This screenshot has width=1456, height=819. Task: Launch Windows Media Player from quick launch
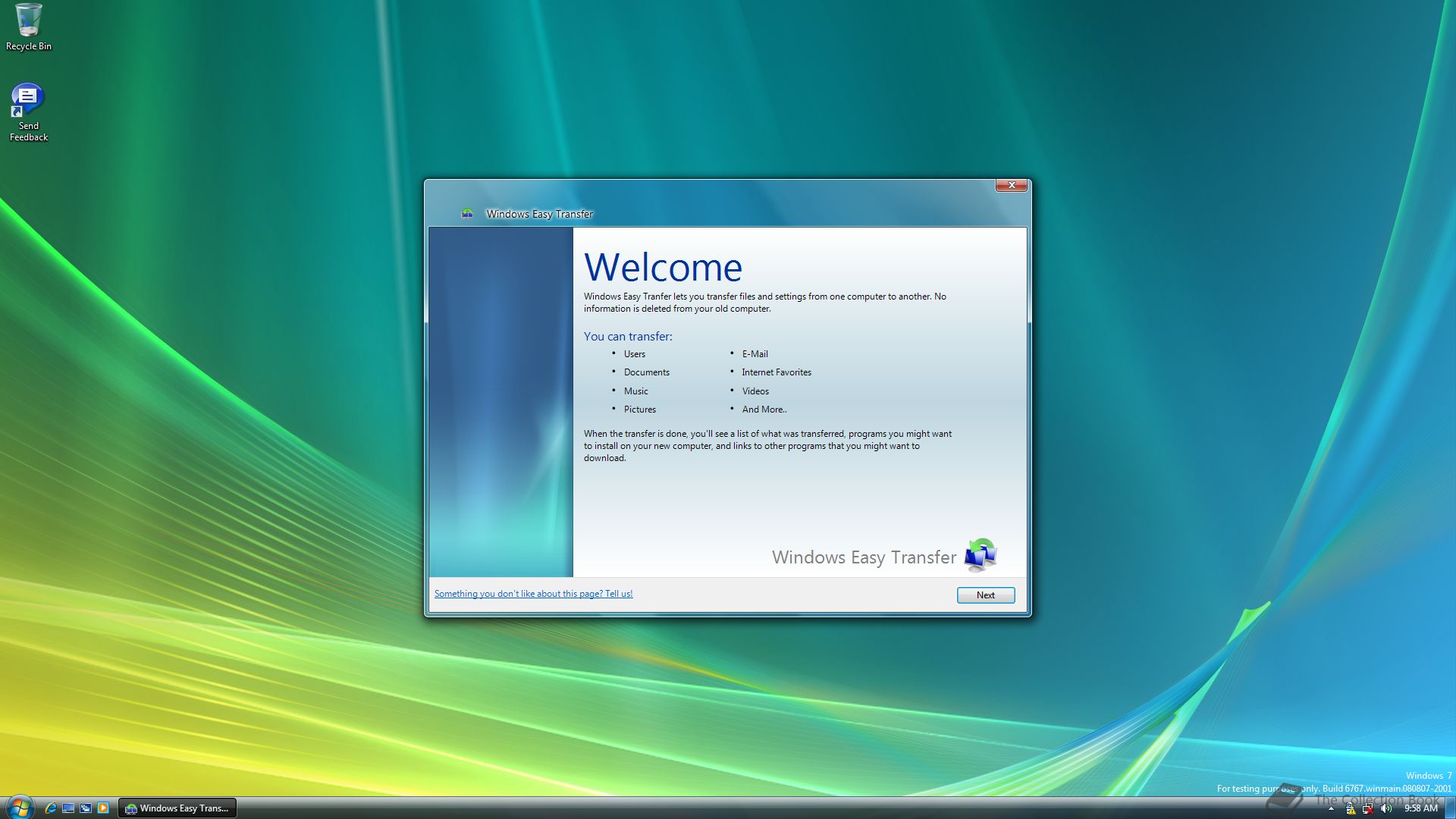(103, 808)
